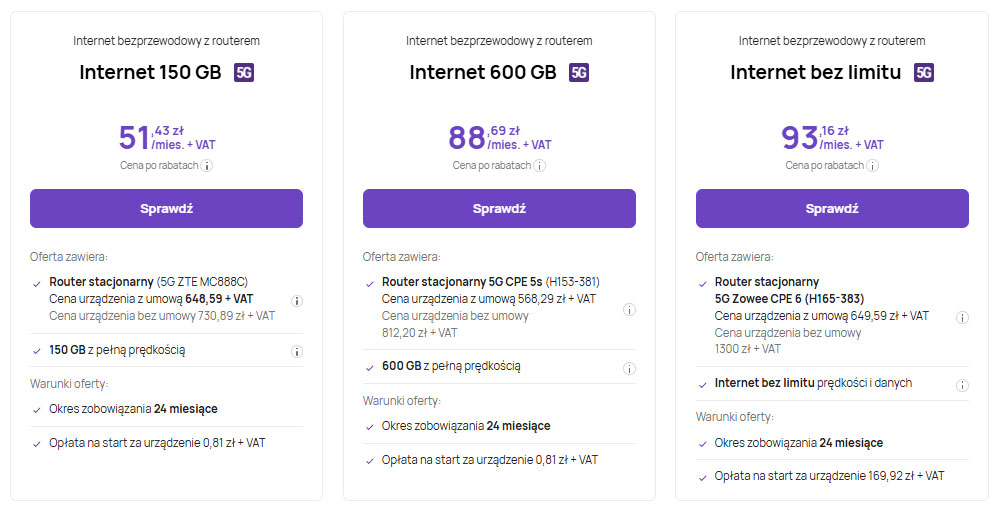Show info about 150 GB full speed
Image resolution: width=1002 pixels, height=508 pixels.
point(297,351)
